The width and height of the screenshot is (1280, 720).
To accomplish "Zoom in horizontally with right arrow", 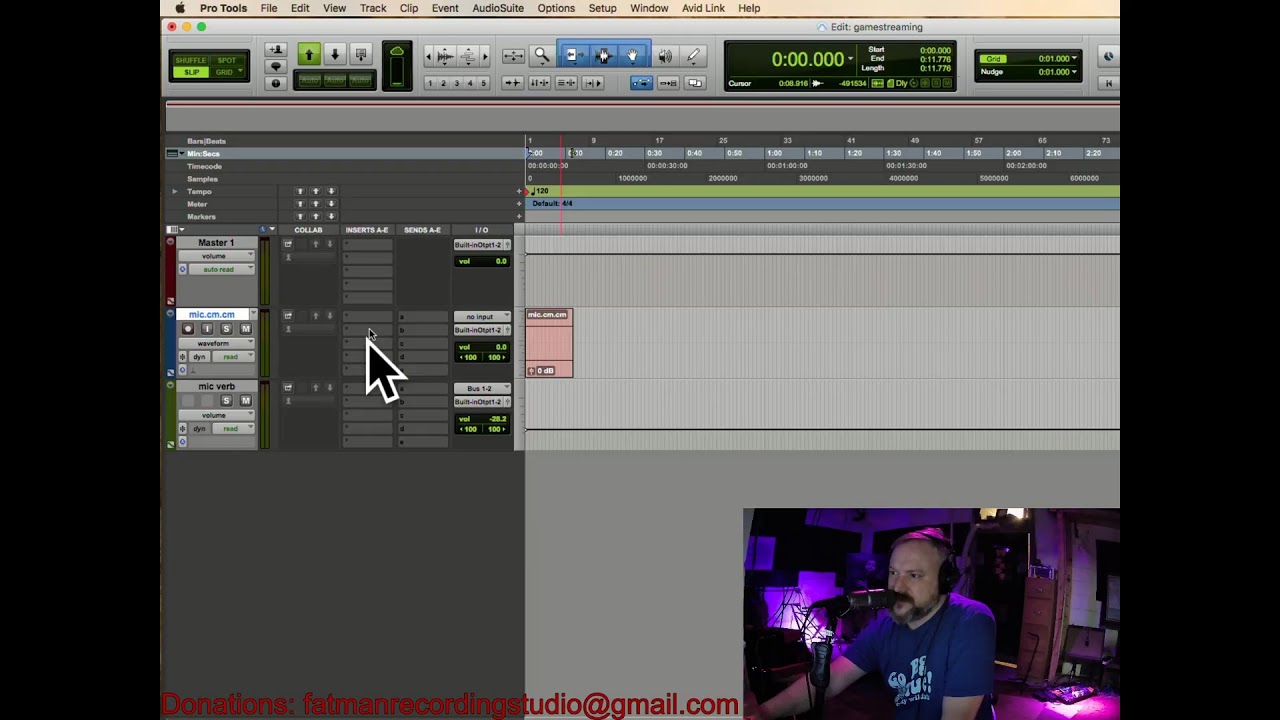I will (485, 56).
